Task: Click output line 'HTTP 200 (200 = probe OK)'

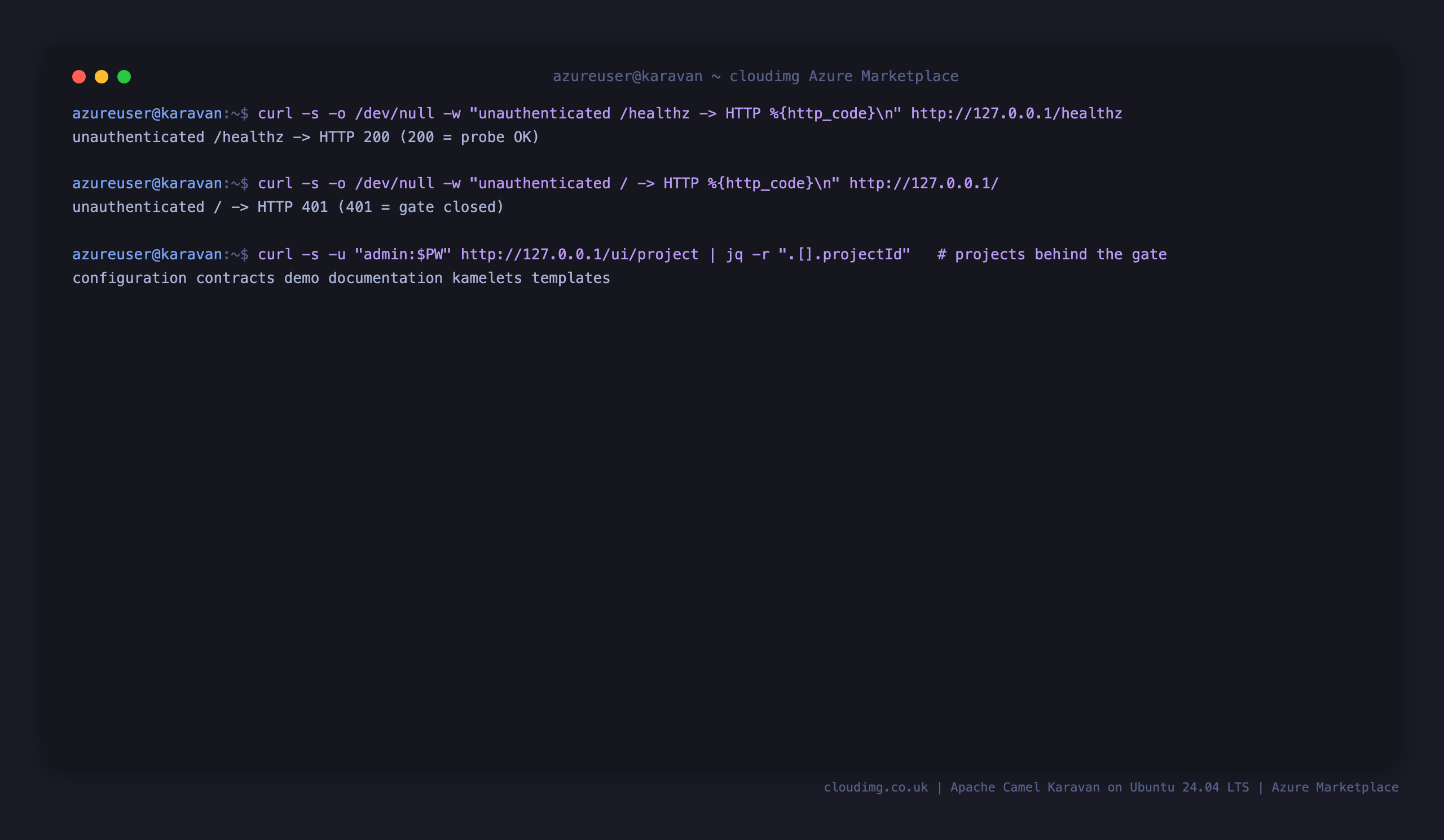Action: (429, 138)
